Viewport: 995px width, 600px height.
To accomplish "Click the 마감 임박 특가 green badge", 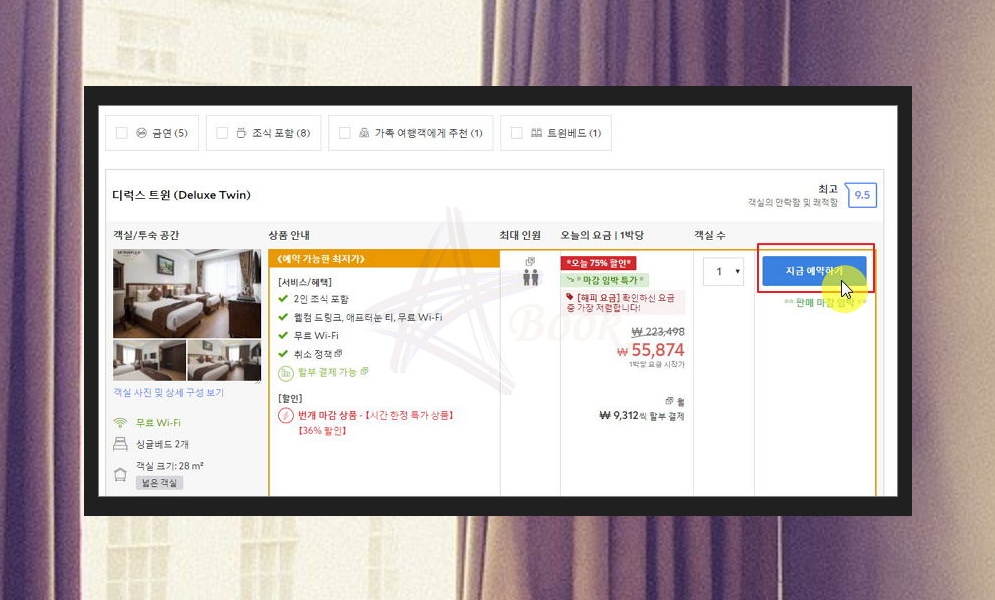I will pyautogui.click(x=605, y=280).
